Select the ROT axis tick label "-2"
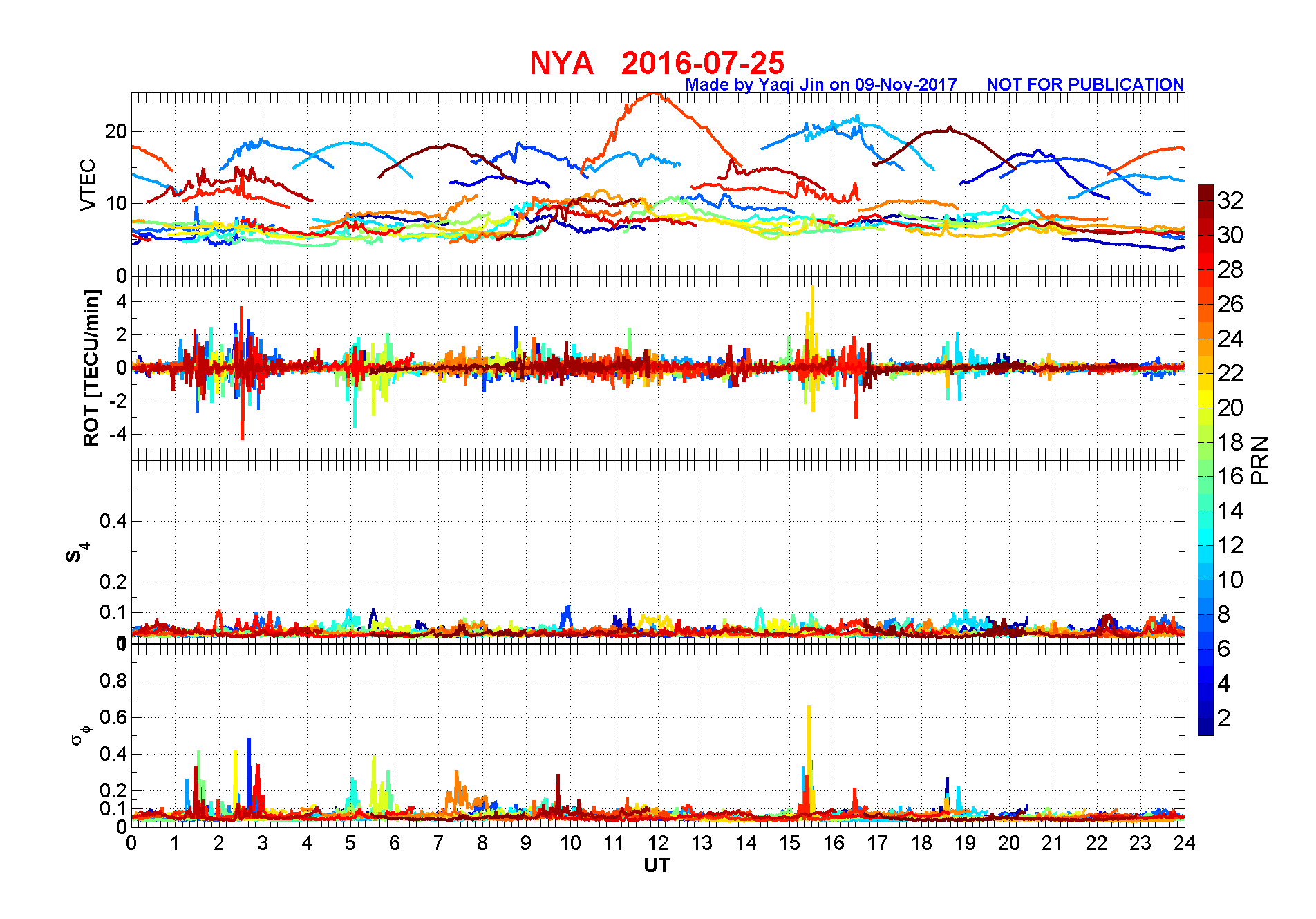 coord(119,401)
